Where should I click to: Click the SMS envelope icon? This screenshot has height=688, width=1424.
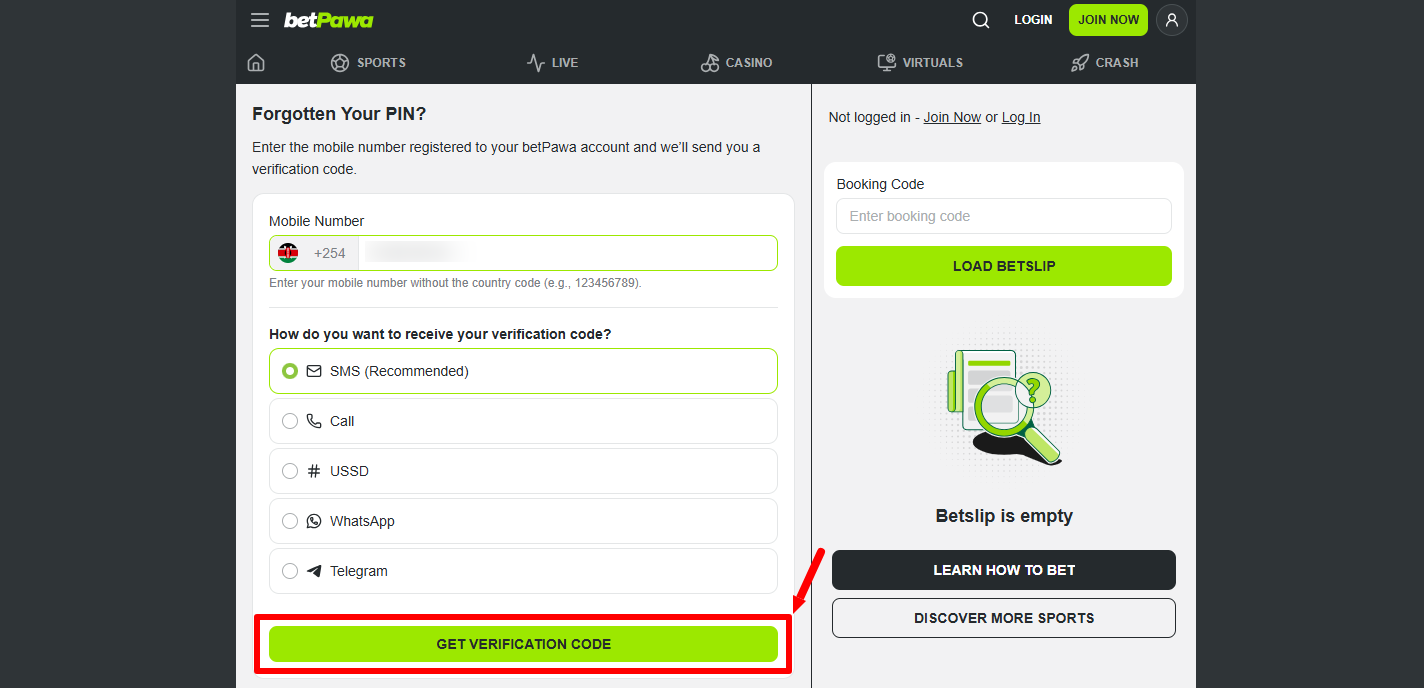[x=314, y=371]
